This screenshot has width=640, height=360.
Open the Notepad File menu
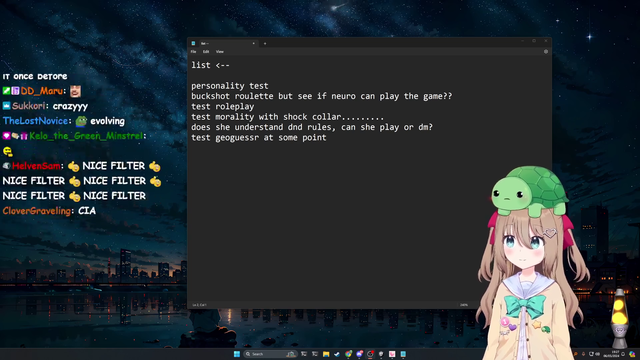pos(193,52)
